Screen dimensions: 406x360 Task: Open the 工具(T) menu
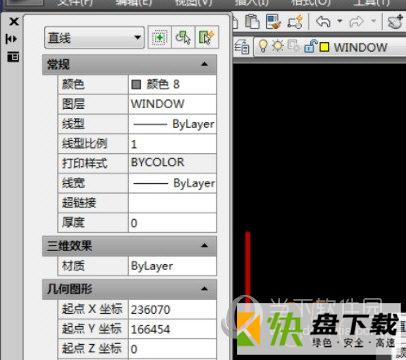tap(371, 3)
